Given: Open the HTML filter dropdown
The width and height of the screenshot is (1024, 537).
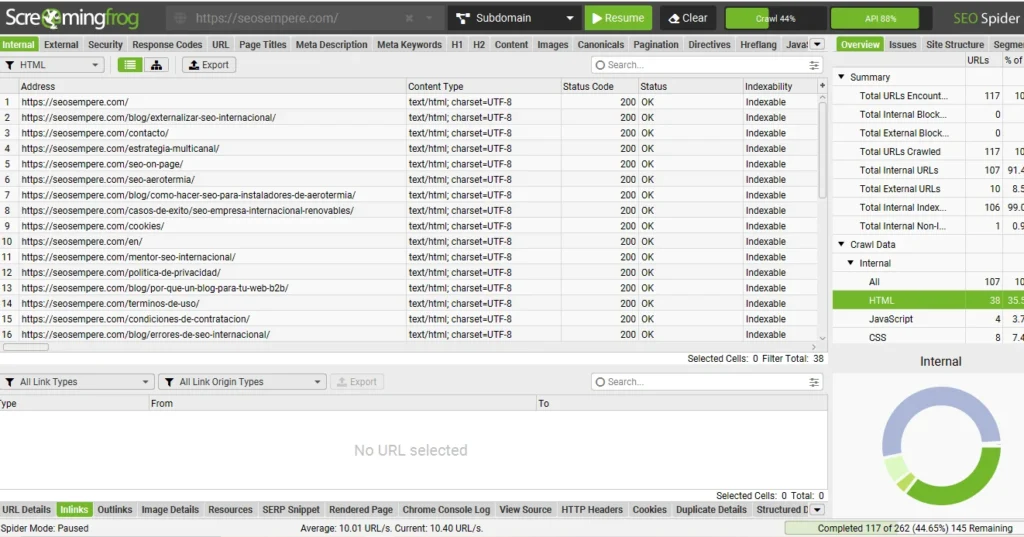Looking at the screenshot, I should (x=53, y=65).
